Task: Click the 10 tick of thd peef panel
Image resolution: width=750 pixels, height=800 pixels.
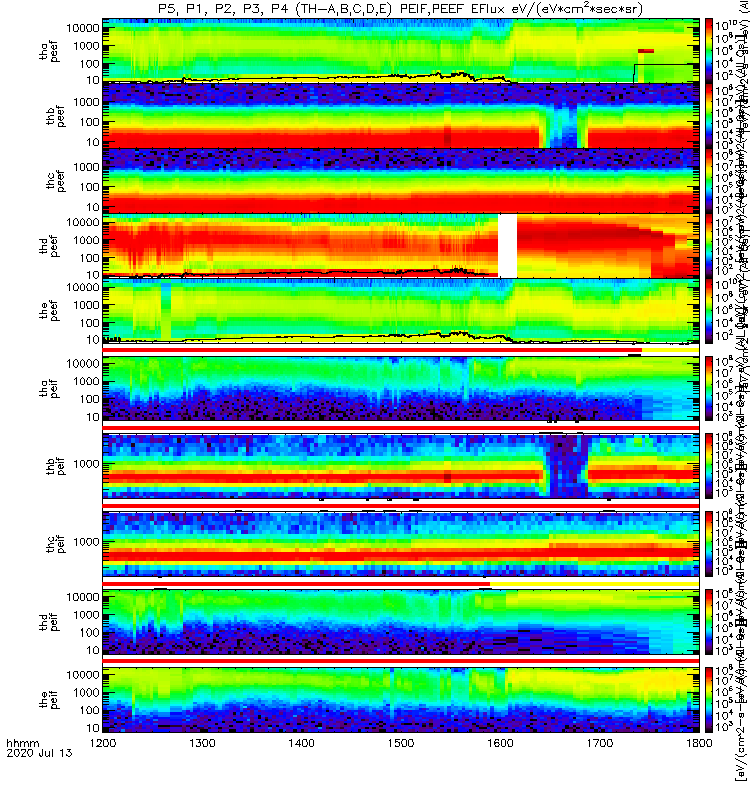Action: pyautogui.click(x=93, y=275)
